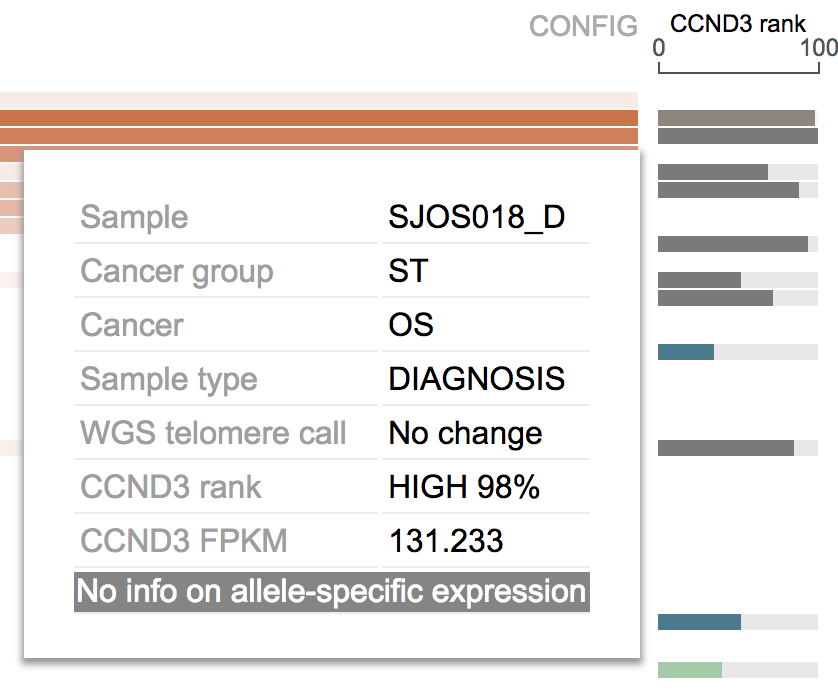838x694 pixels.
Task: Click the second orange heatmap row
Action: pyautogui.click(x=319, y=136)
